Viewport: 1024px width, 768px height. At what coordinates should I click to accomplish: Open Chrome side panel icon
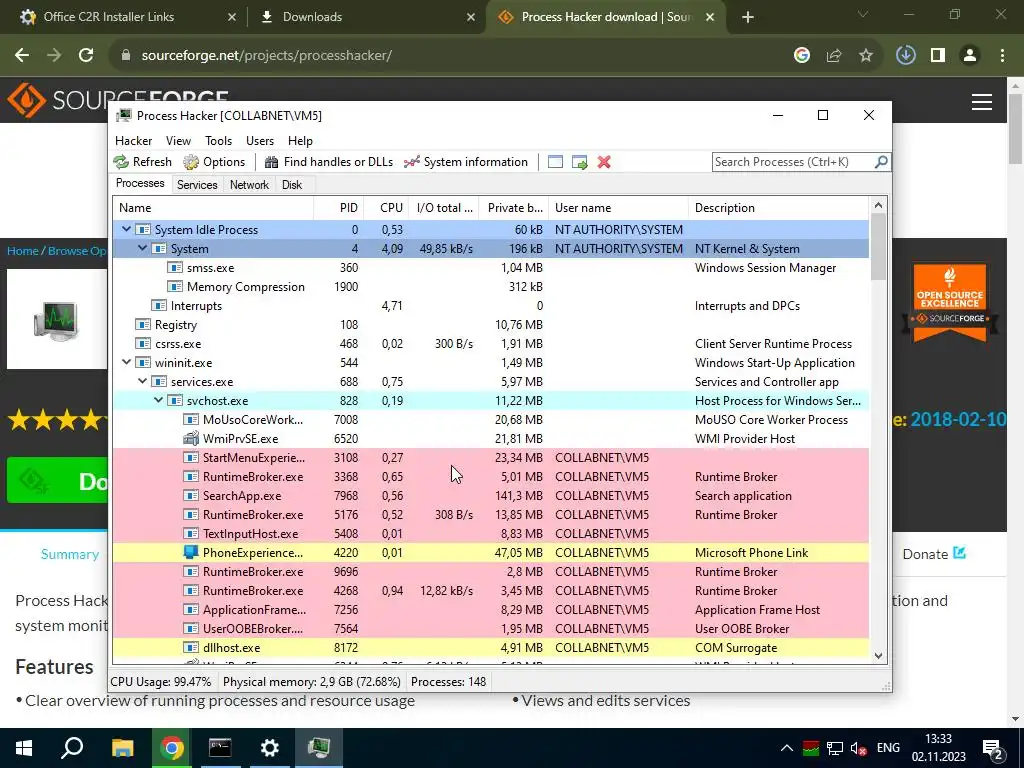[x=938, y=56]
